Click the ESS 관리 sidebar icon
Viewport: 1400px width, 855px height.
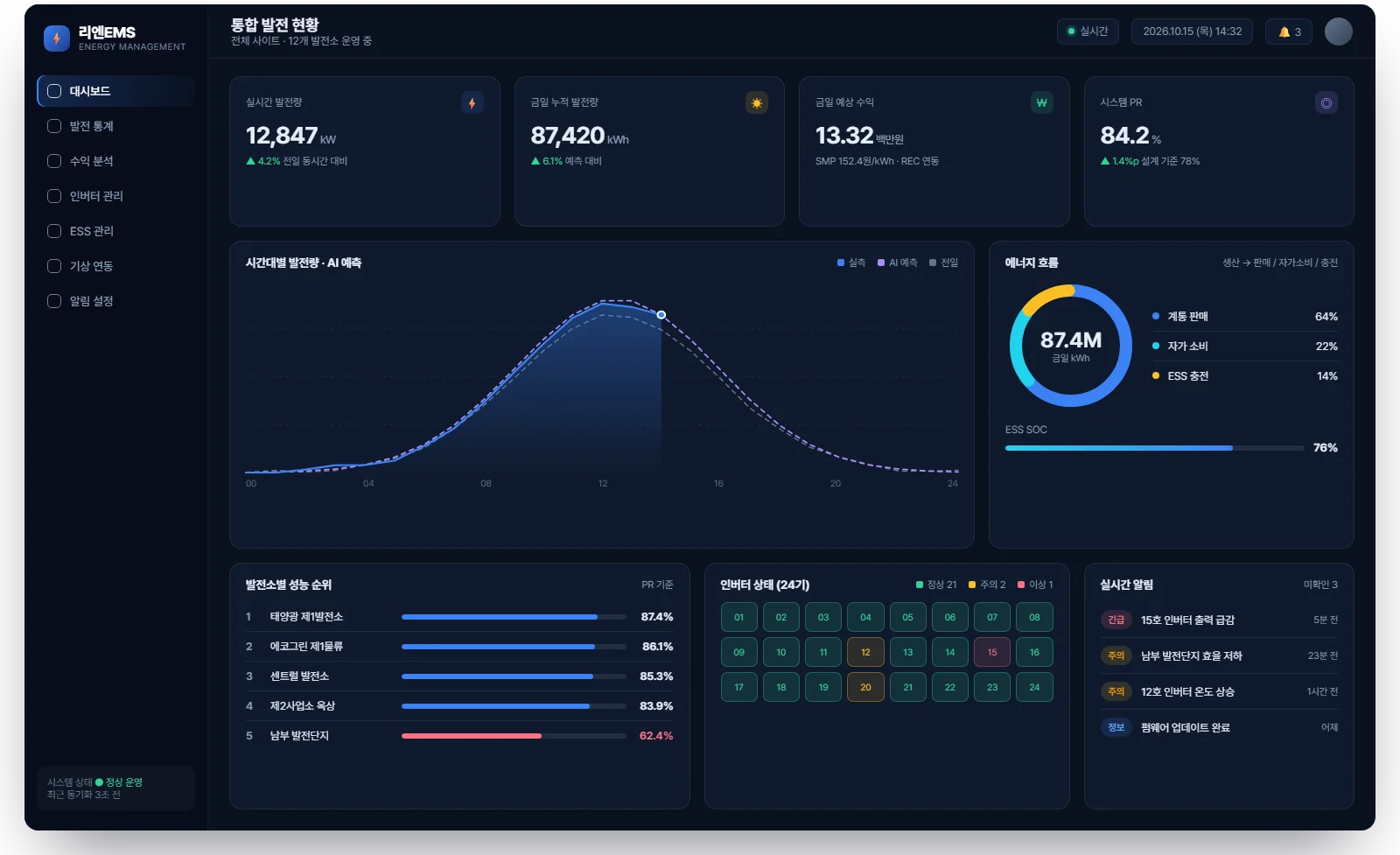pos(54,231)
